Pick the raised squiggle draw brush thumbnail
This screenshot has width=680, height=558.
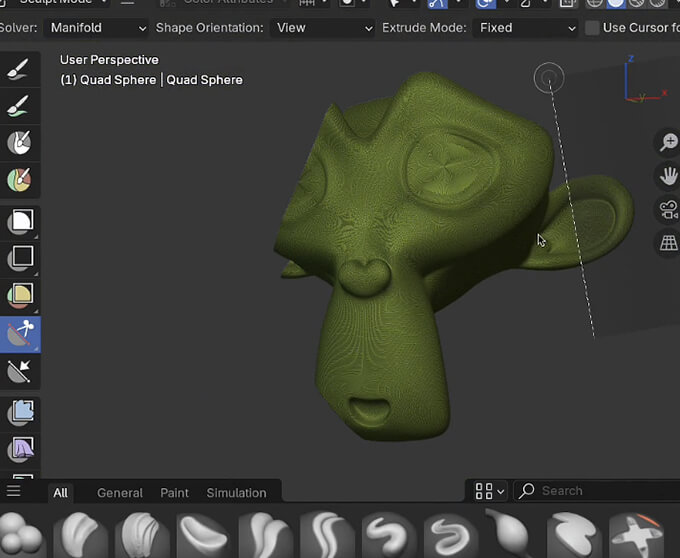(389, 535)
